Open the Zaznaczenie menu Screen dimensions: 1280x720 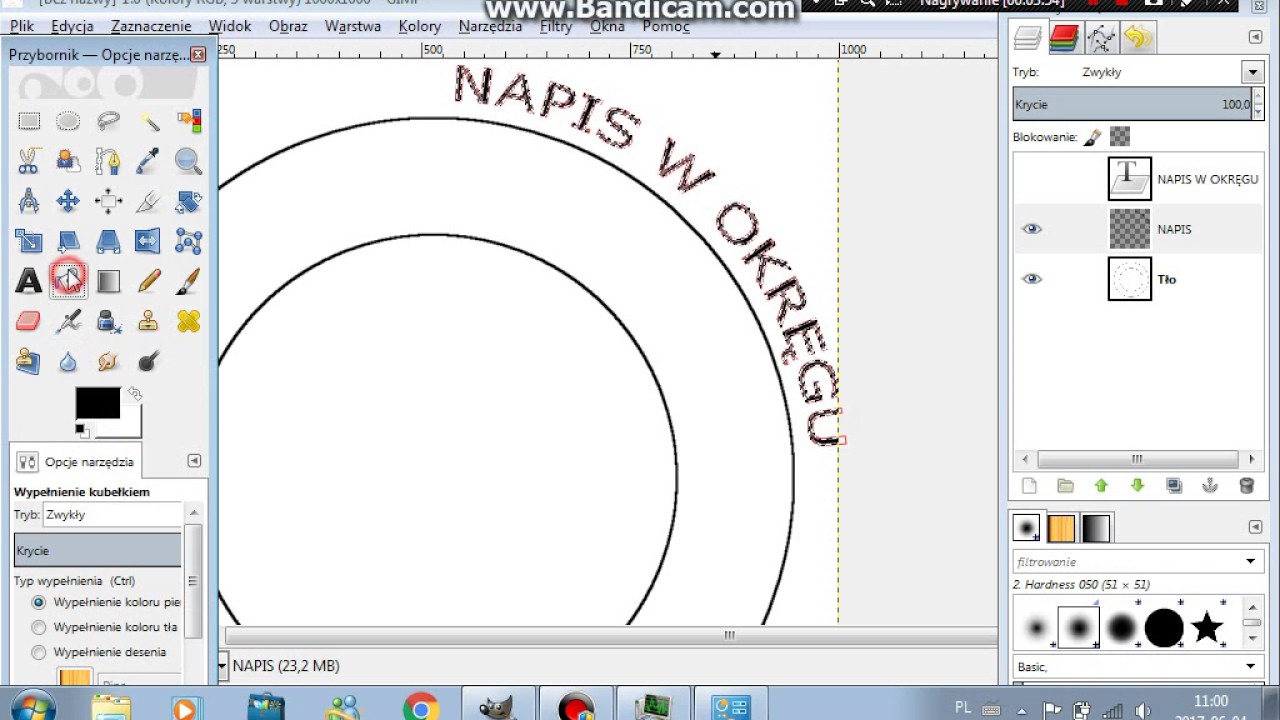(x=151, y=26)
